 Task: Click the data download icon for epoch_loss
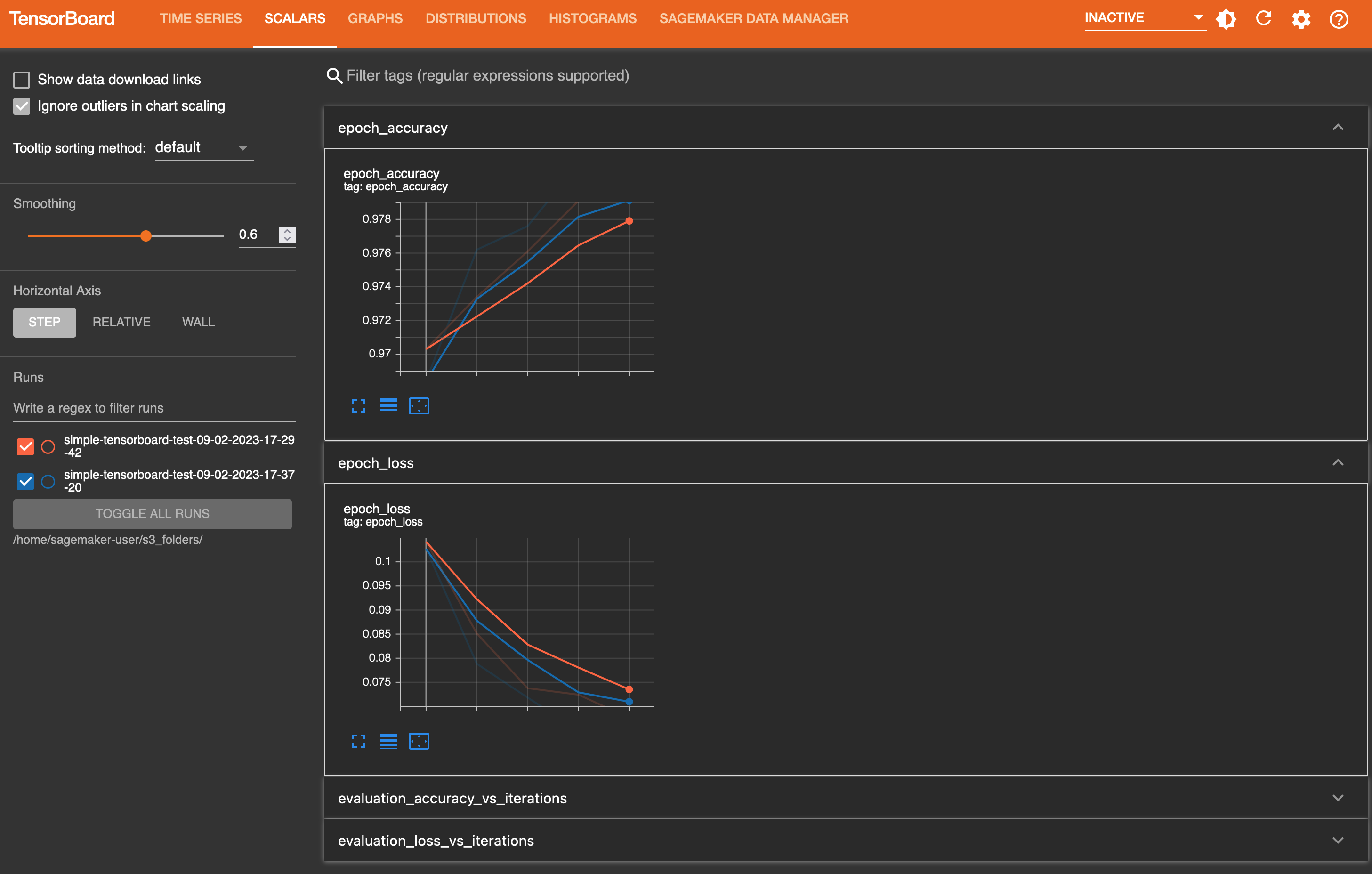click(x=388, y=740)
